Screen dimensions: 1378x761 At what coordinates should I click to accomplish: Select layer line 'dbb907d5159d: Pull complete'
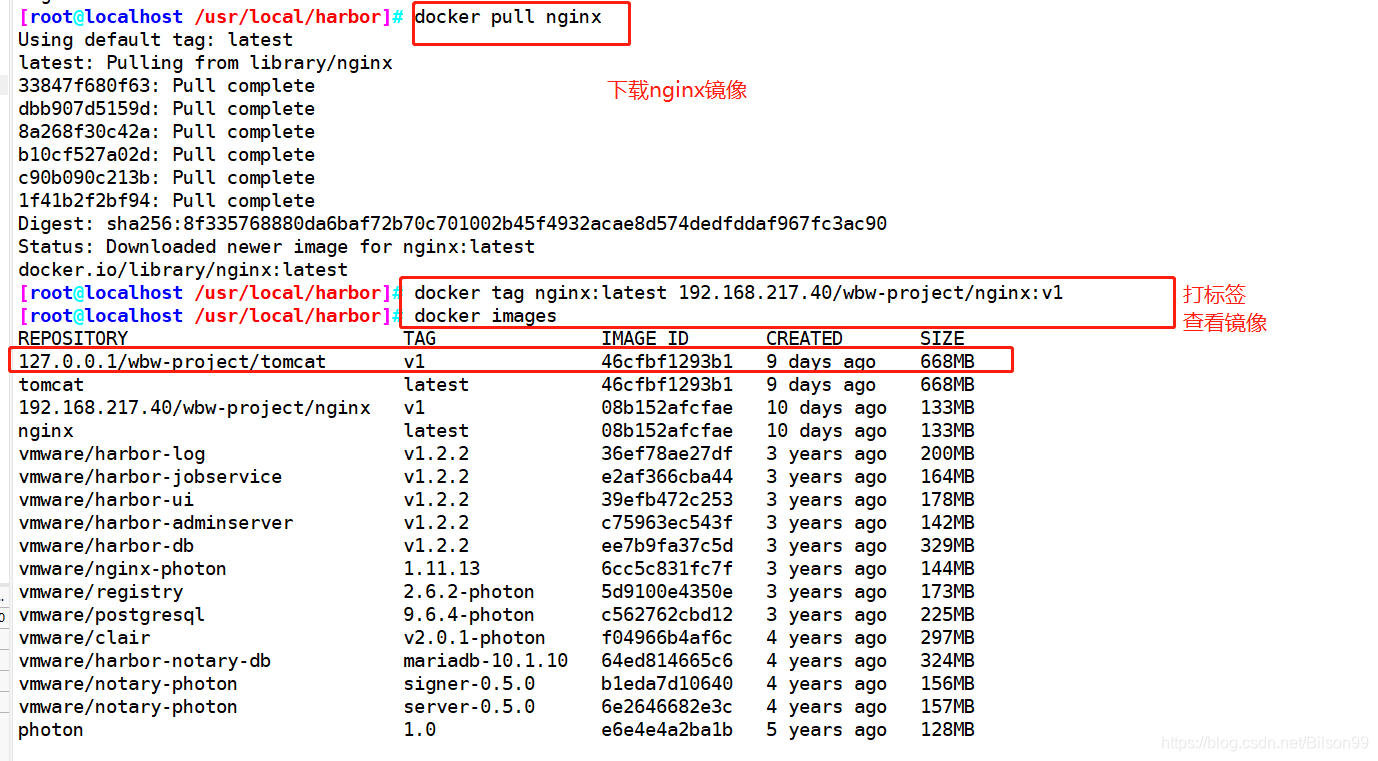166,109
